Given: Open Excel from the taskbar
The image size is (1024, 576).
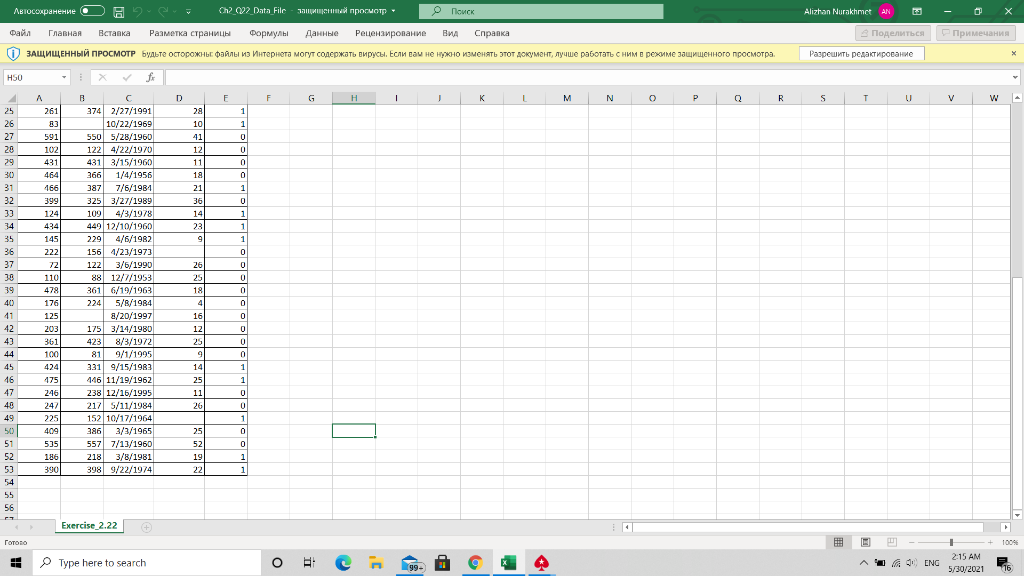Looking at the screenshot, I should 508,563.
